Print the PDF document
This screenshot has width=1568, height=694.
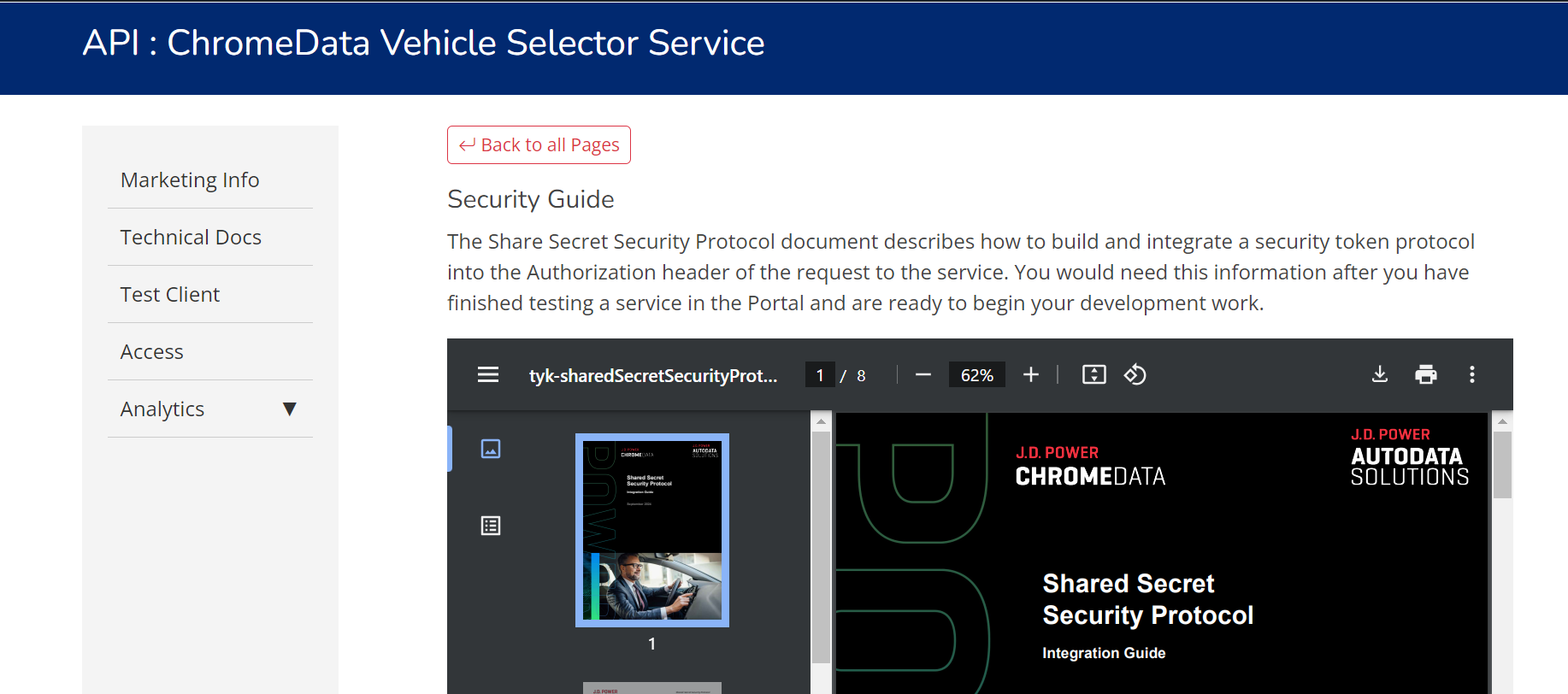tap(1425, 374)
